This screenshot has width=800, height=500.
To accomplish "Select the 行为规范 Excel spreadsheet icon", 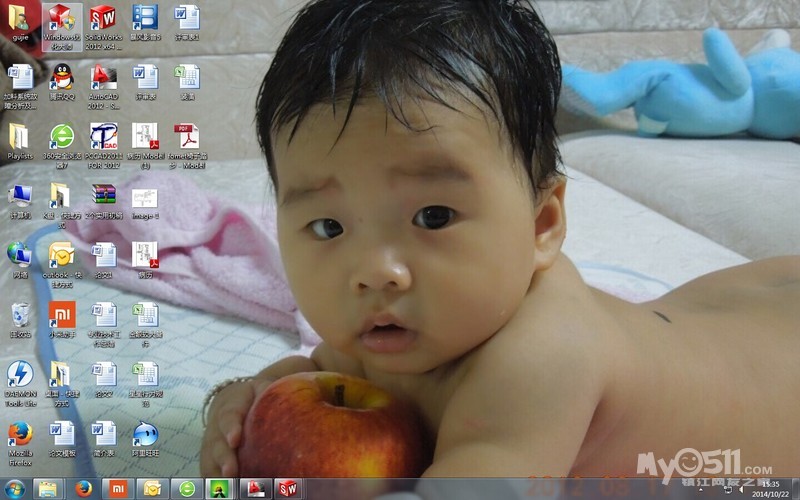I will [146, 384].
